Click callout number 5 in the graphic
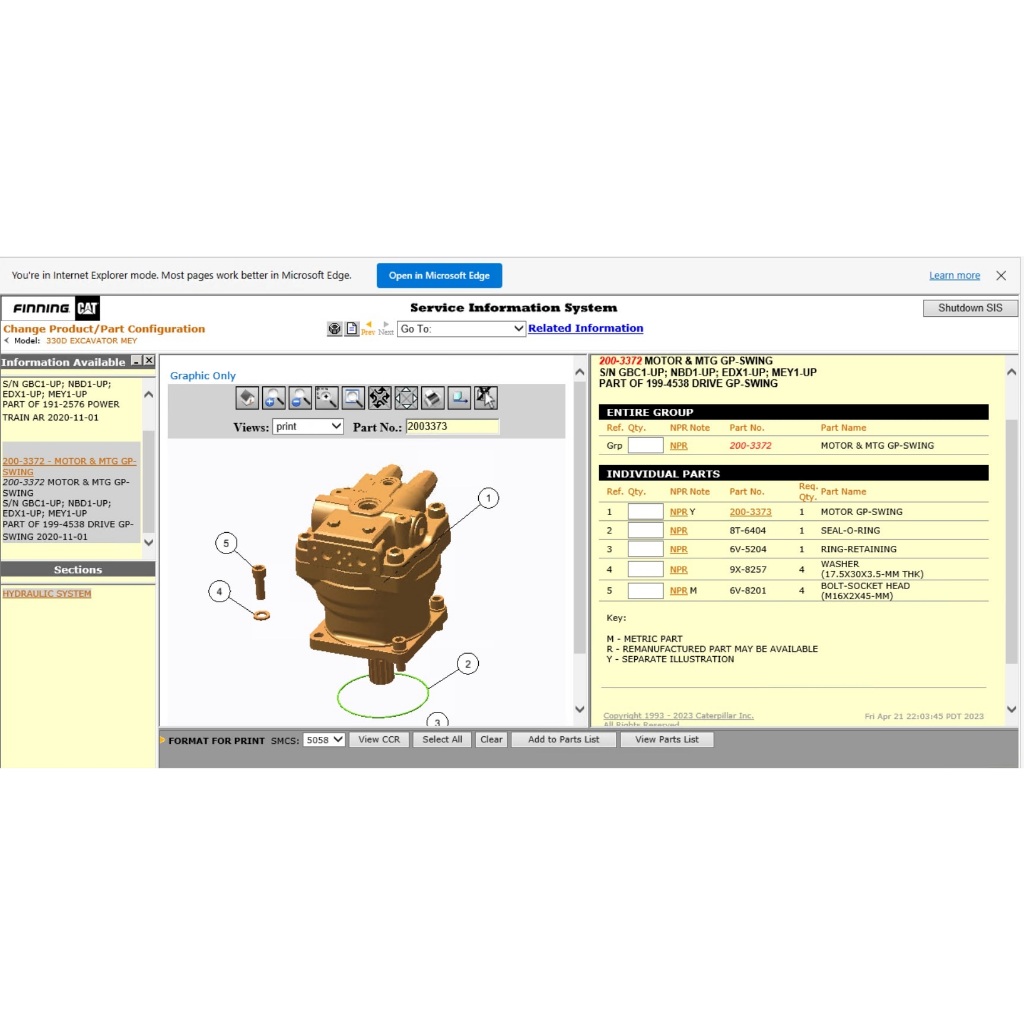Image resolution: width=1024 pixels, height=1024 pixels. click(226, 543)
